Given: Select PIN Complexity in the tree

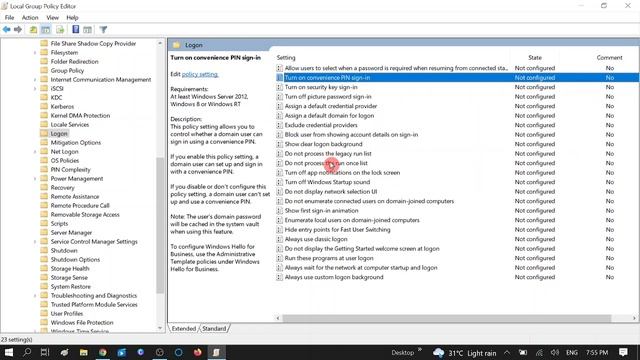Looking at the screenshot, I should (x=70, y=169).
